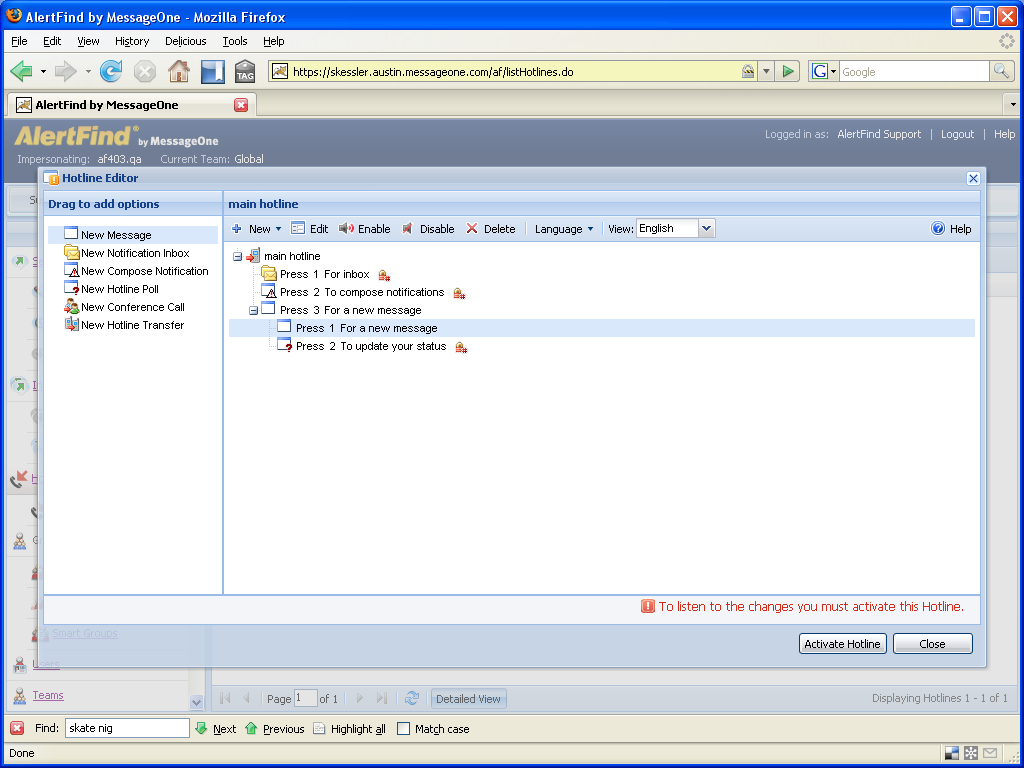The width and height of the screenshot is (1024, 768).
Task: Open the address bar history dropdown
Action: click(x=767, y=71)
